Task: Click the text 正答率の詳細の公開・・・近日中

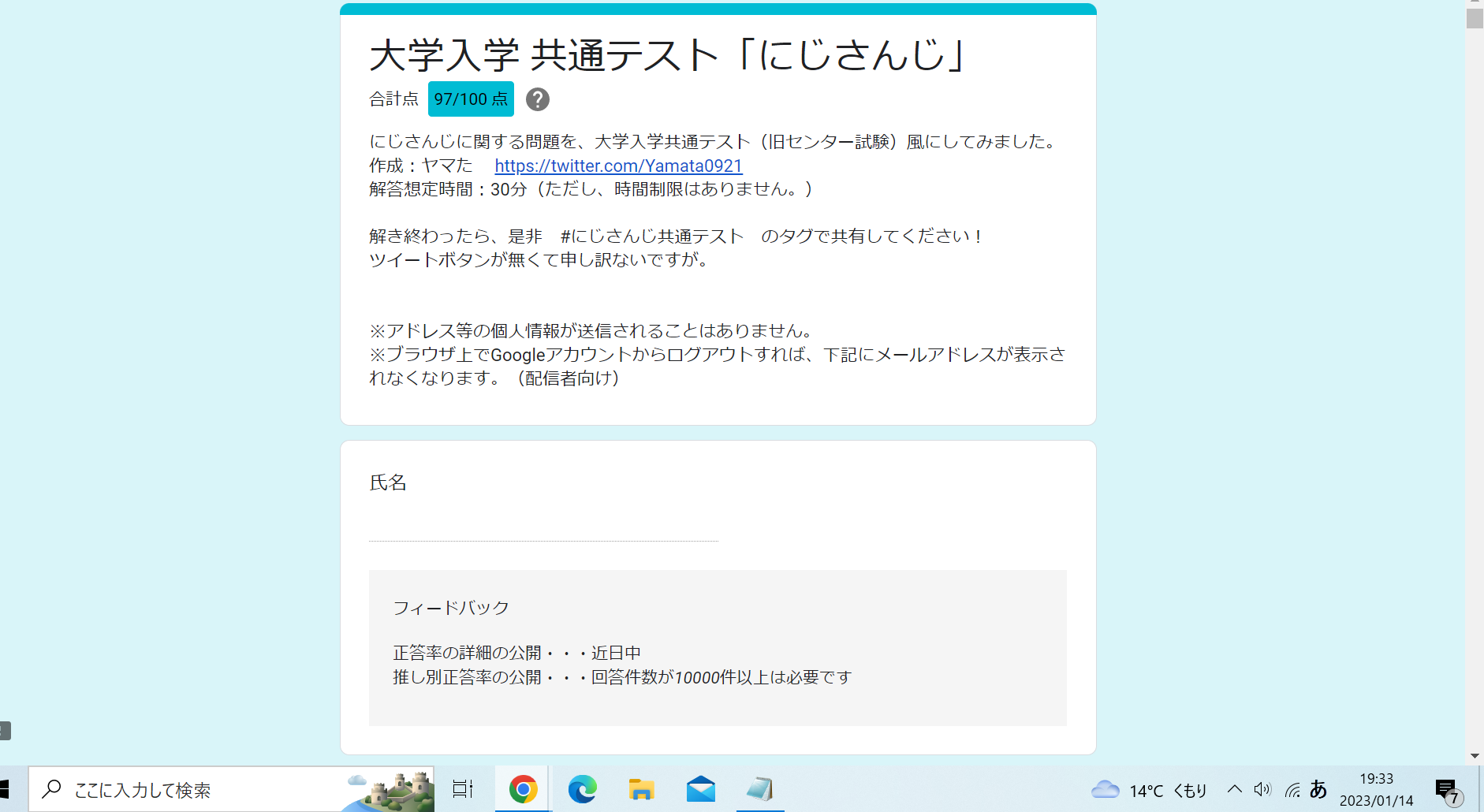Action: [x=516, y=653]
